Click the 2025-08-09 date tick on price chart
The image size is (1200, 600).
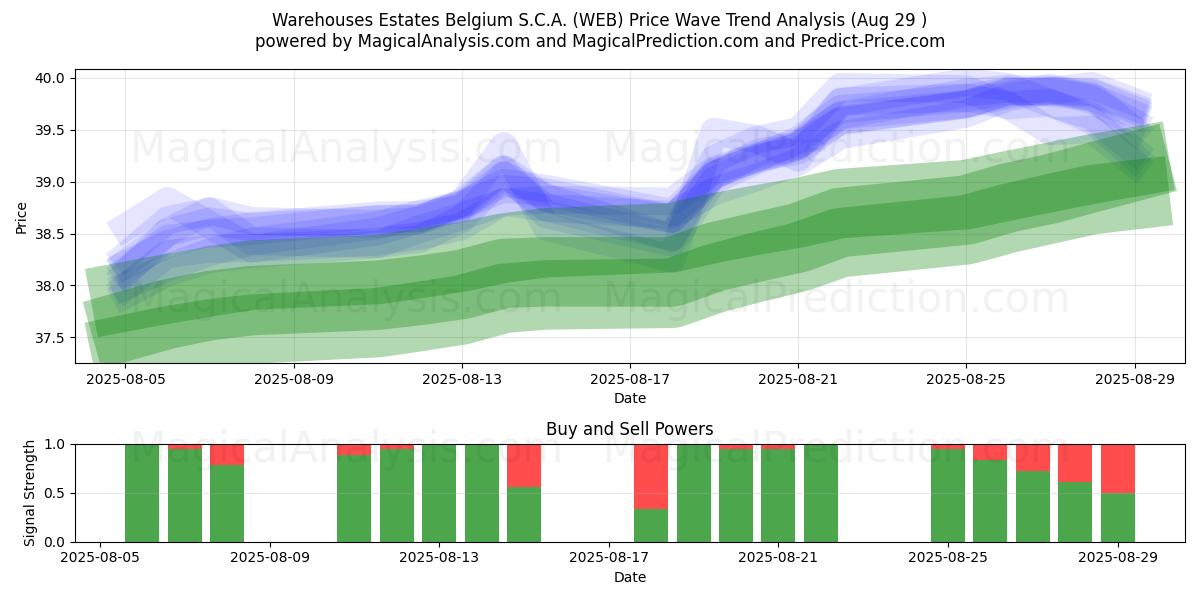point(293,379)
